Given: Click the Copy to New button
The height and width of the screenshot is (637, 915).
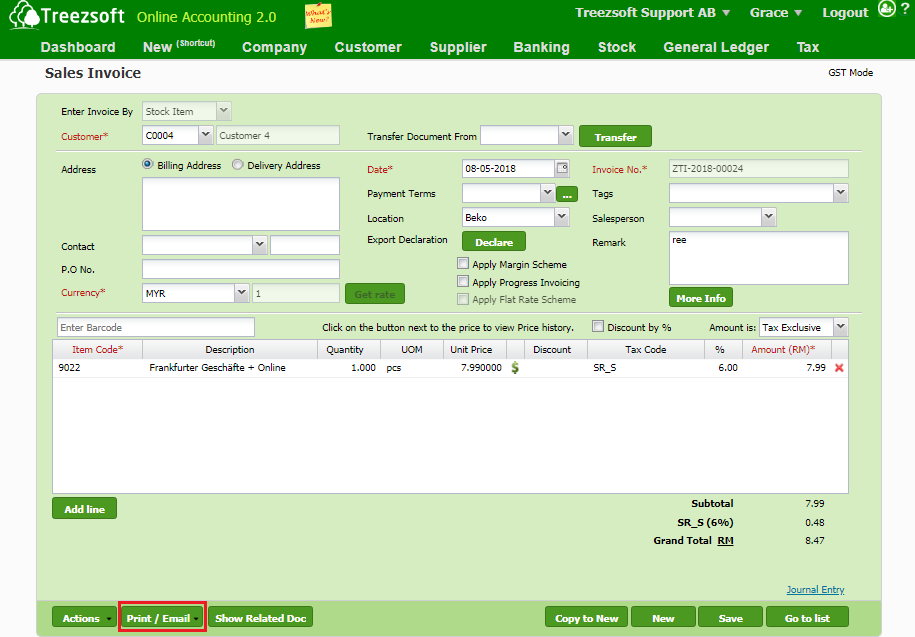Looking at the screenshot, I should [586, 617].
